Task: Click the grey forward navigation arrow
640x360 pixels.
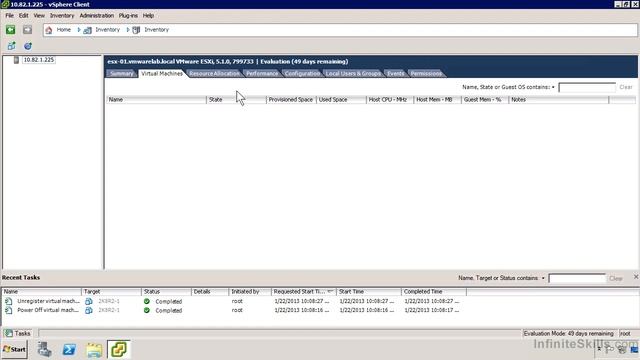Action: click(27, 30)
